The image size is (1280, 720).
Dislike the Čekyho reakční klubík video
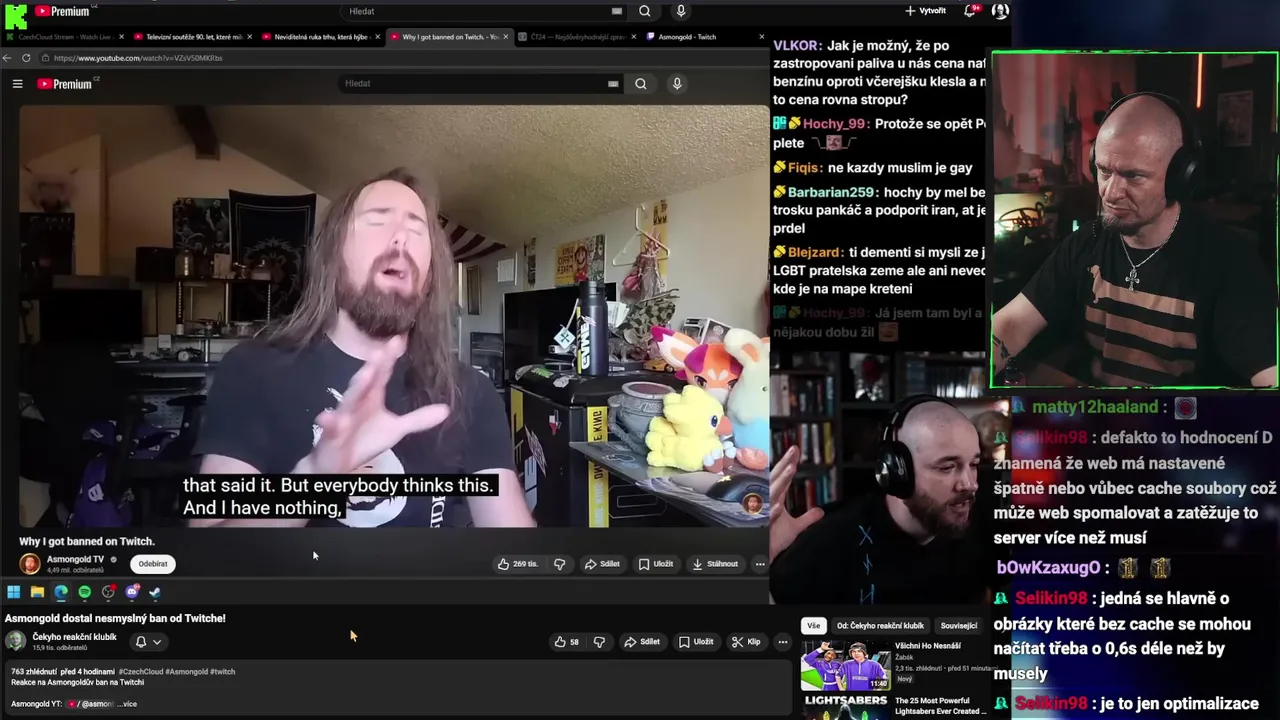pyautogui.click(x=599, y=642)
